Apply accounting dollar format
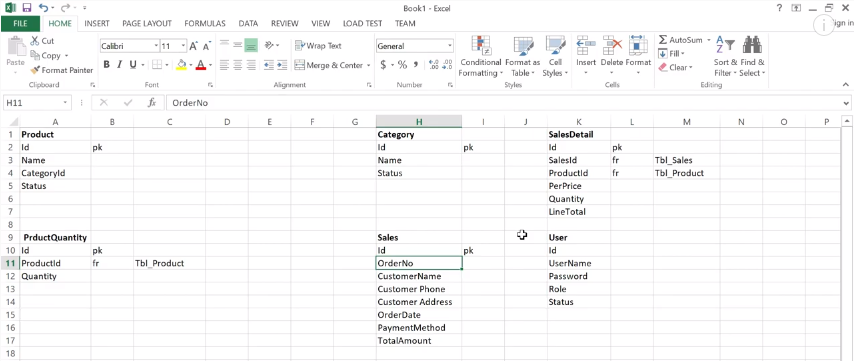The height and width of the screenshot is (361, 854). [383, 65]
